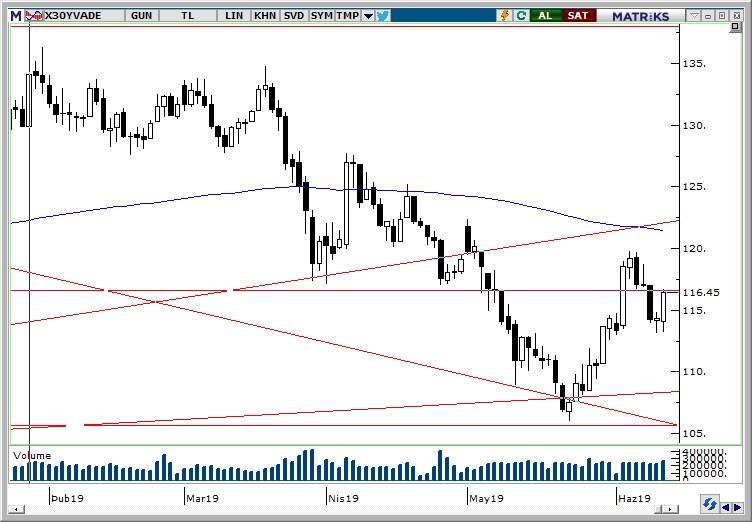Image resolution: width=752 pixels, height=522 pixels.
Task: Click the green AL buy button
Action: click(545, 16)
